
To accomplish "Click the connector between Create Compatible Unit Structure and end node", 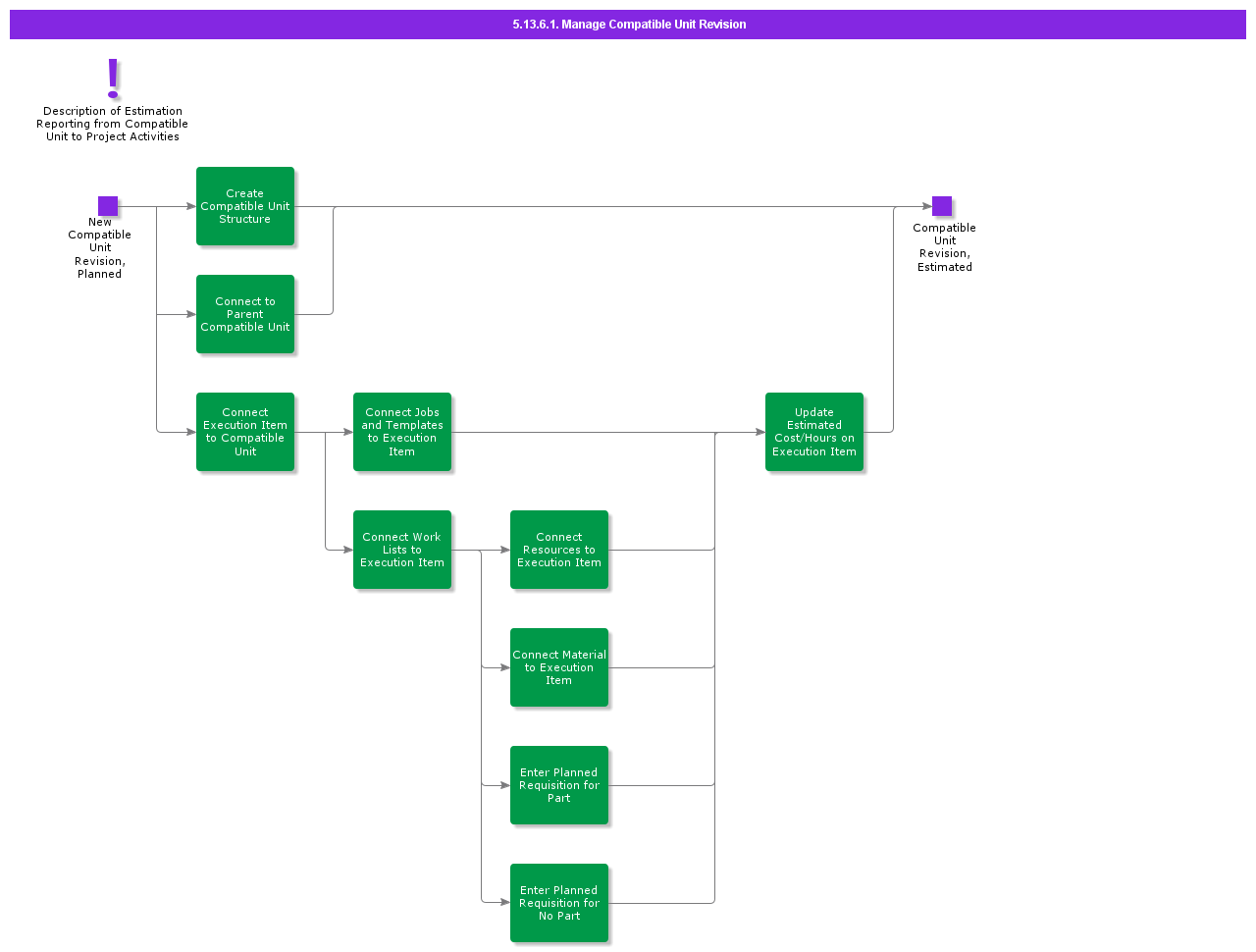I will point(608,206).
